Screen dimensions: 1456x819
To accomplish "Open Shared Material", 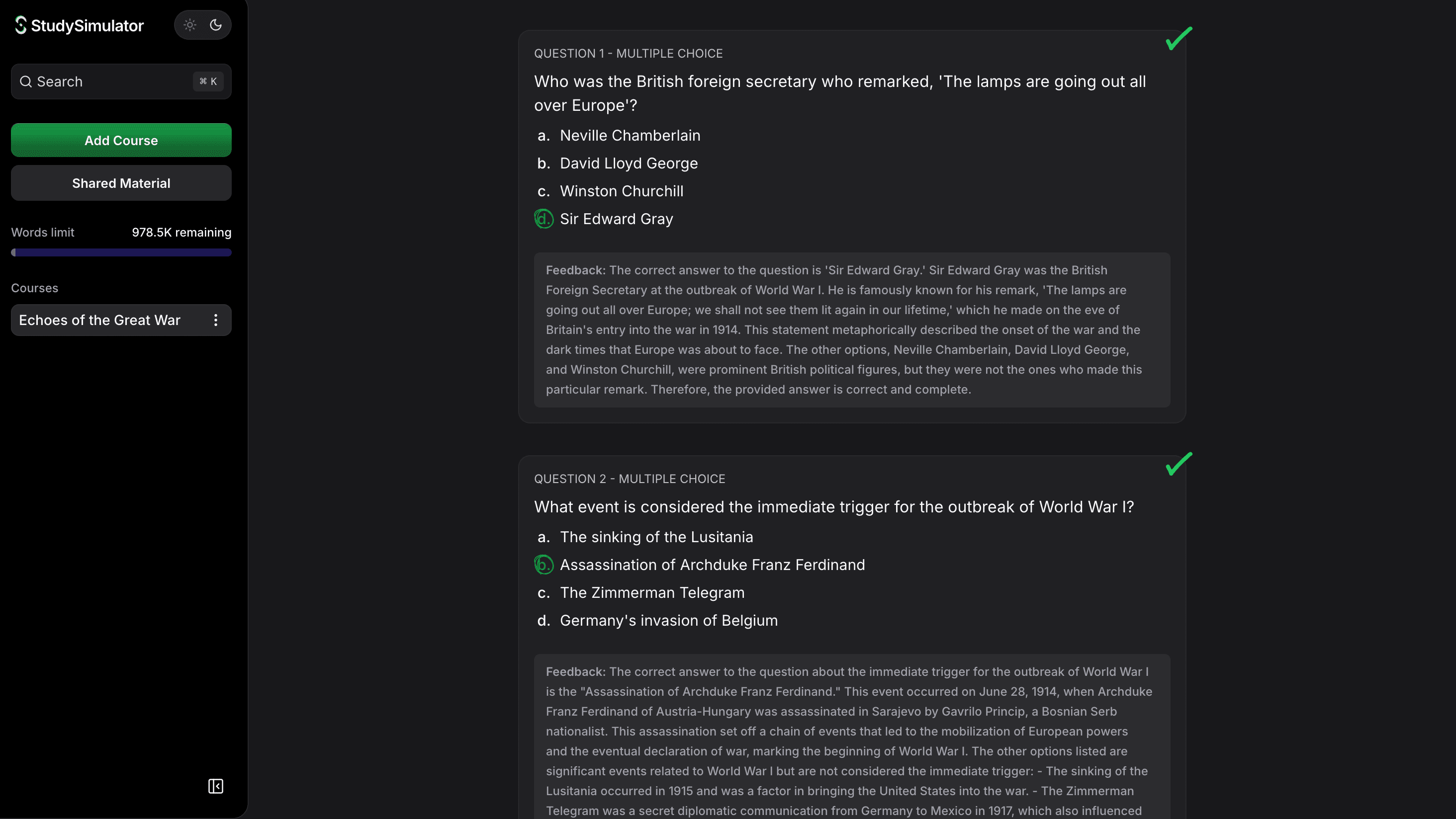I will (121, 183).
